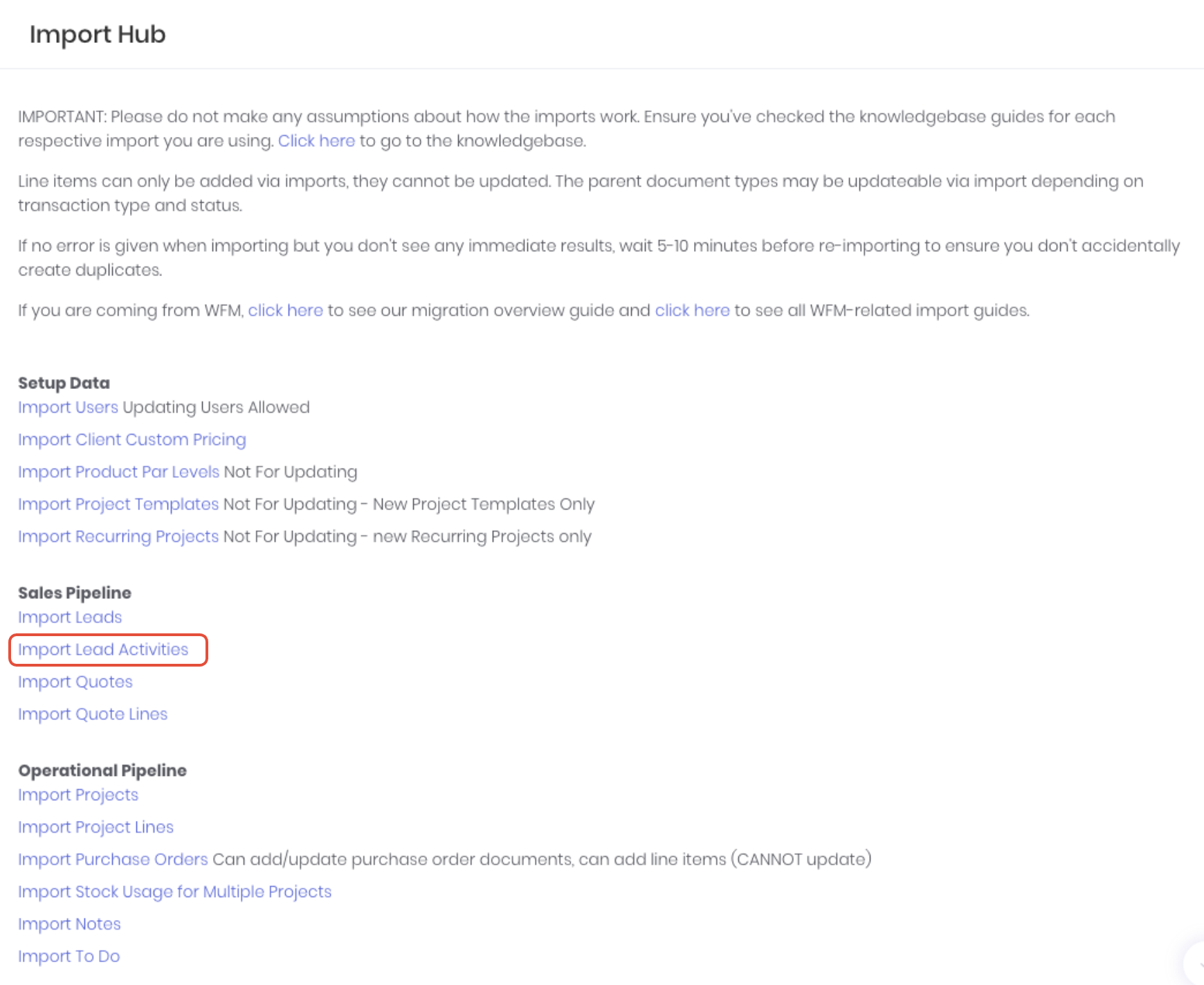Screen dimensions: 1204x985
Task: Open Import Project Lines link
Action: pos(95,827)
